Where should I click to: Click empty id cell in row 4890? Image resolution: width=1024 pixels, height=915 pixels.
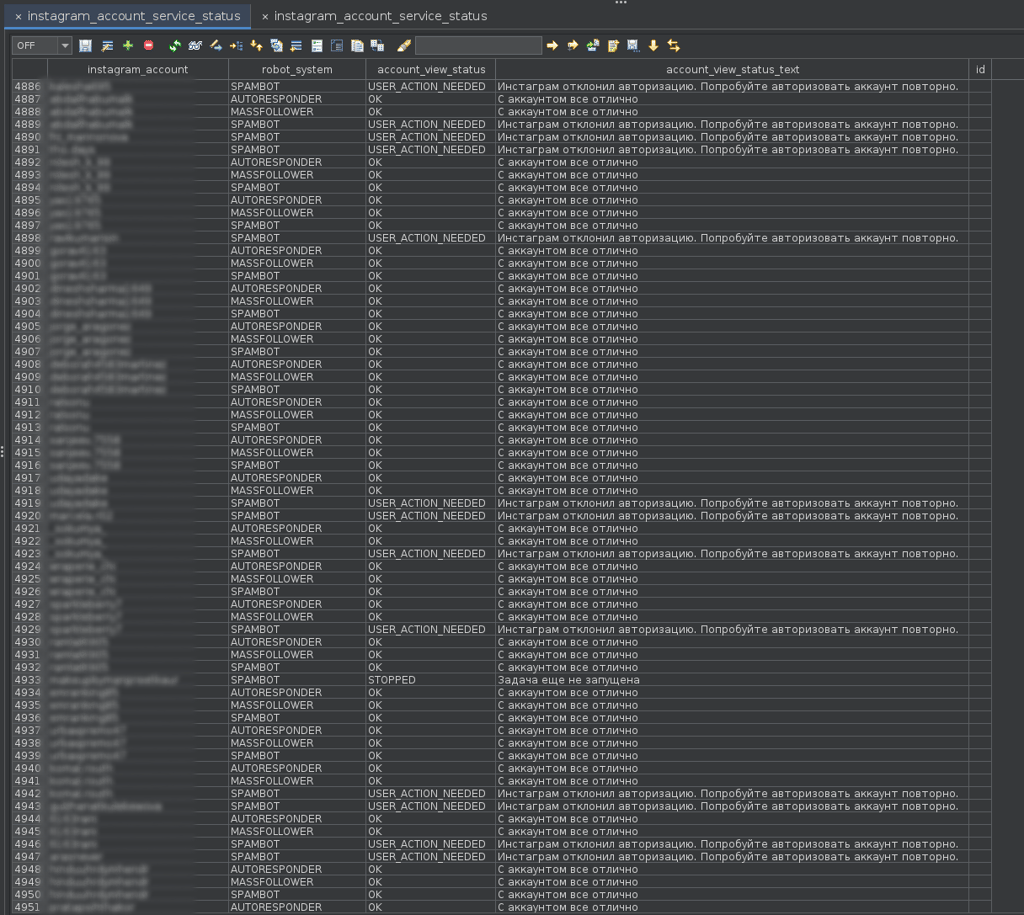click(x=980, y=136)
